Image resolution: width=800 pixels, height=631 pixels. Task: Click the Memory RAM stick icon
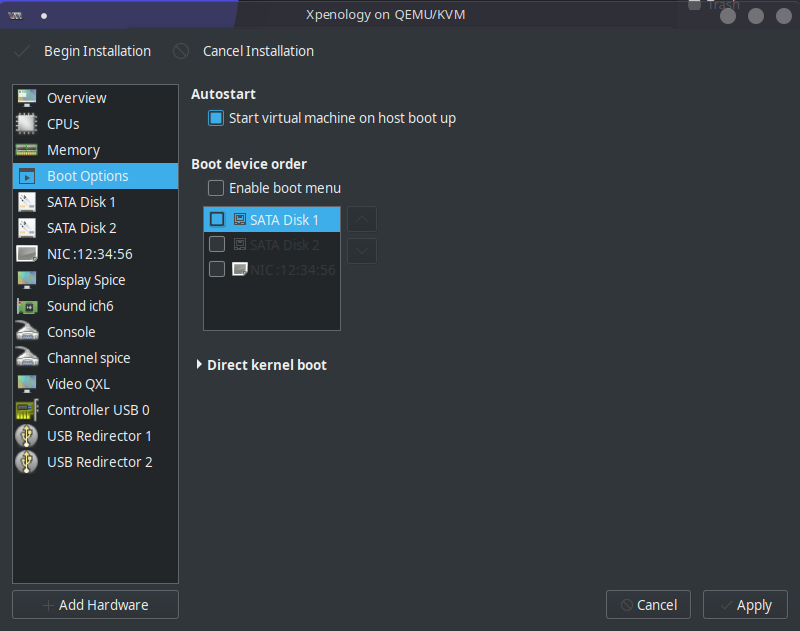[27, 149]
